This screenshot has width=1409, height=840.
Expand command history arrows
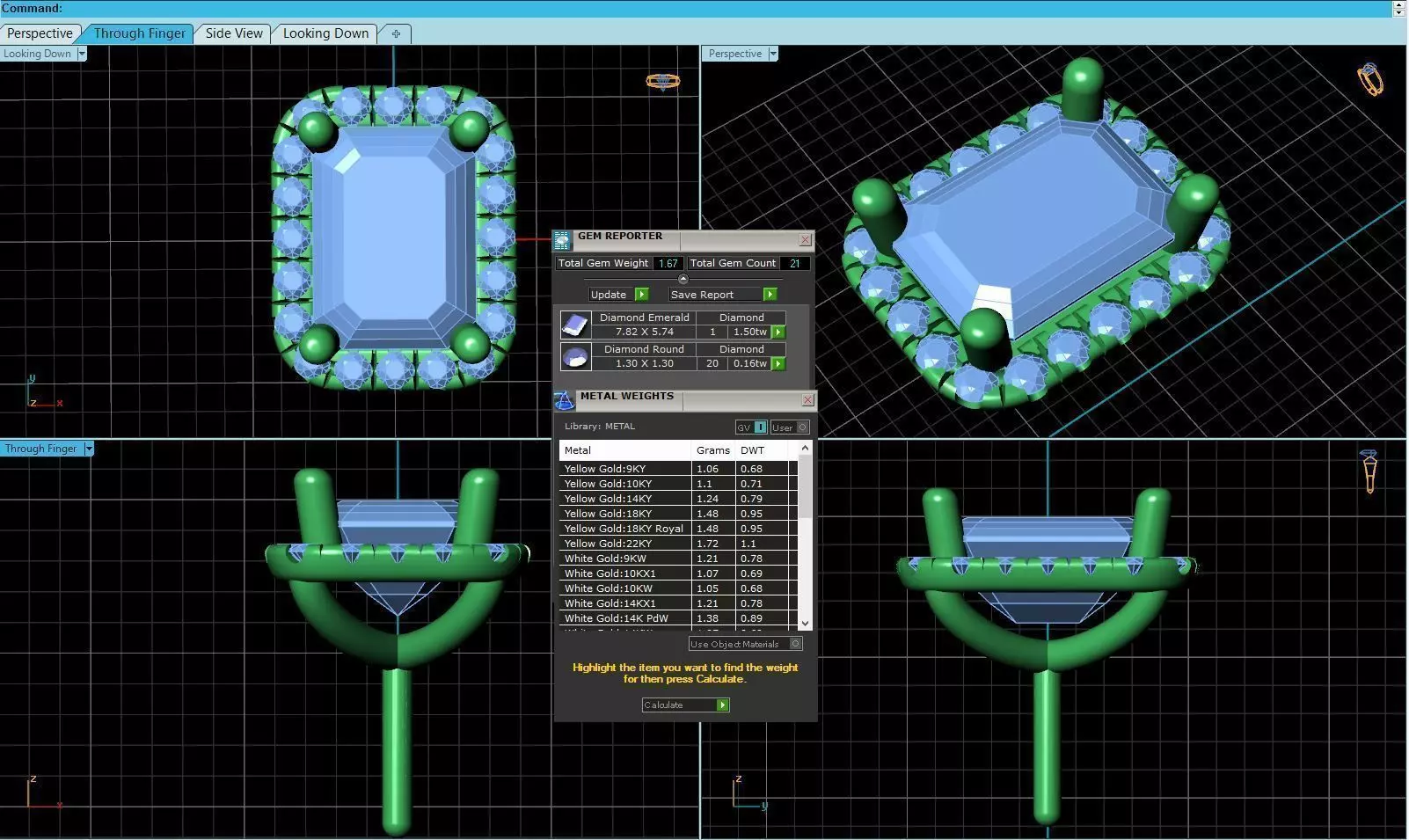pos(1398,9)
